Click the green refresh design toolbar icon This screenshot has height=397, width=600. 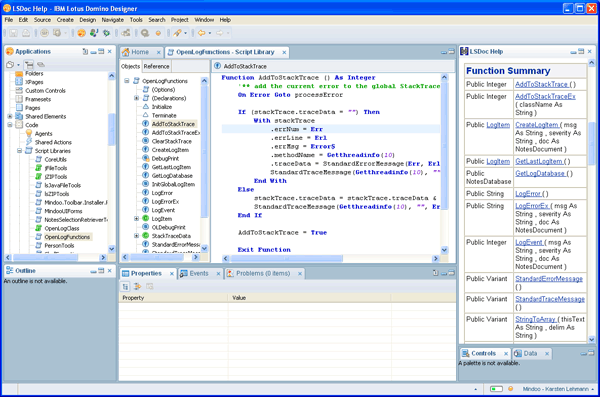click(106, 33)
